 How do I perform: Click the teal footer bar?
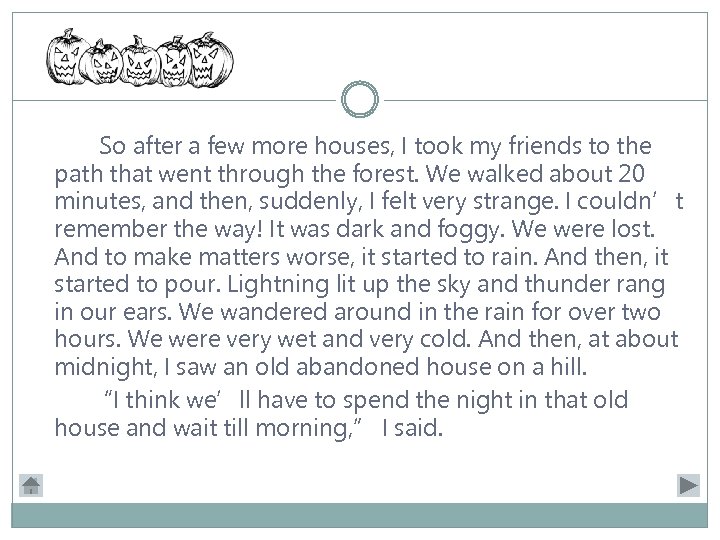[x=360, y=515]
